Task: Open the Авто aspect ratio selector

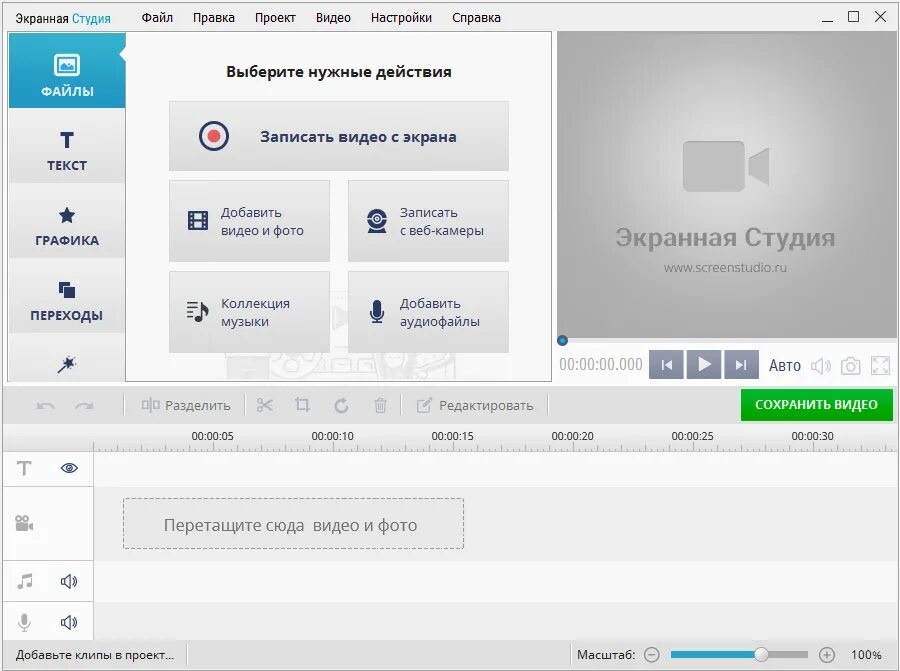Action: [x=785, y=366]
